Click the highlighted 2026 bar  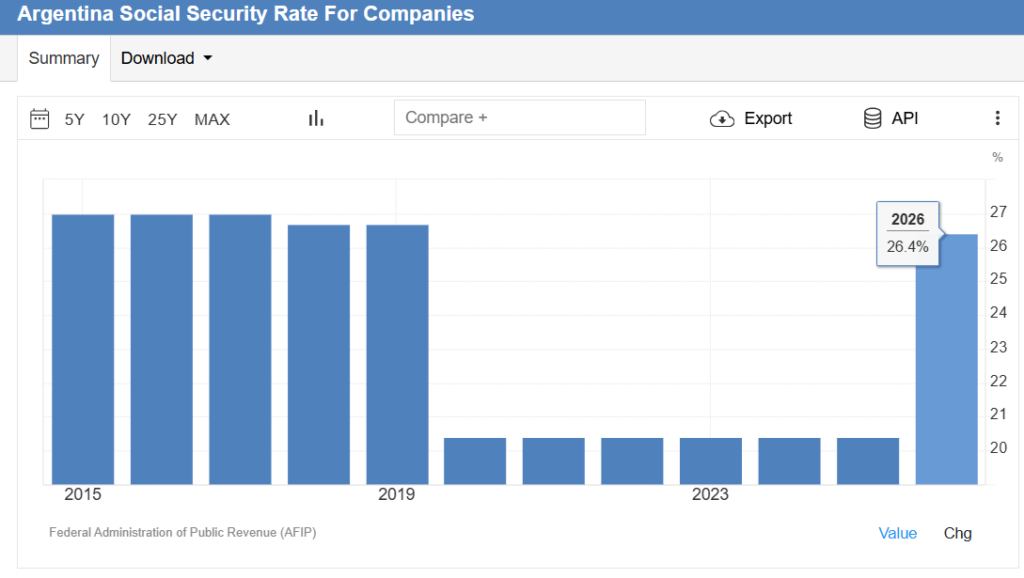pyautogui.click(x=946, y=360)
